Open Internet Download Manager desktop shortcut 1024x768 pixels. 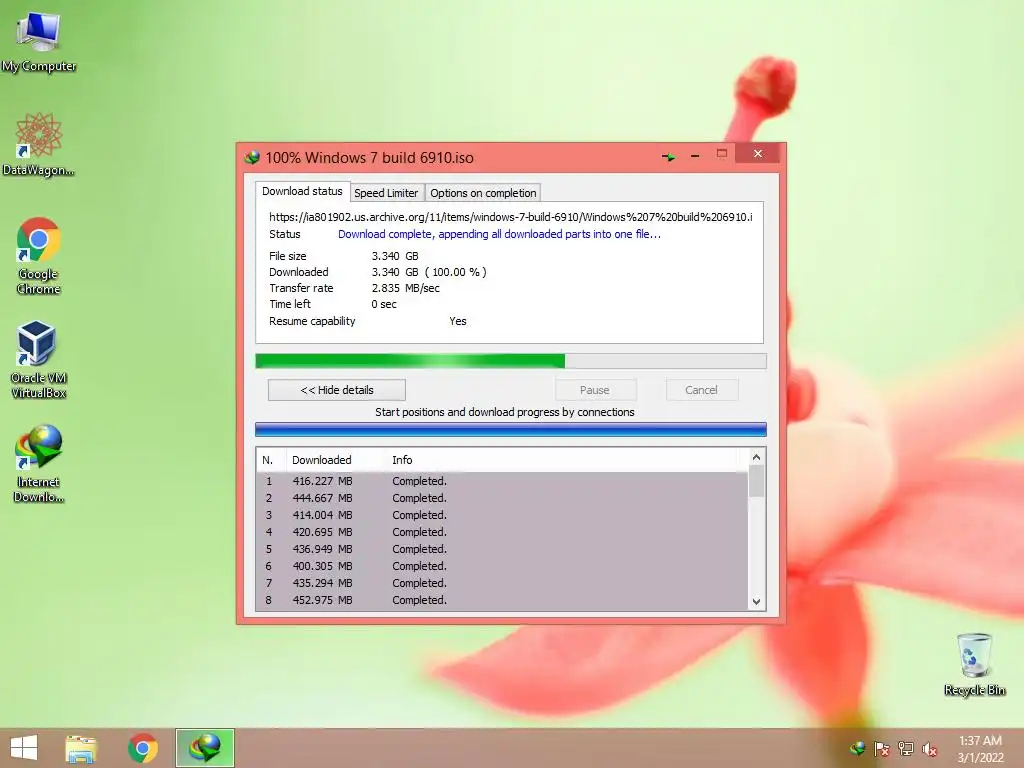point(39,463)
